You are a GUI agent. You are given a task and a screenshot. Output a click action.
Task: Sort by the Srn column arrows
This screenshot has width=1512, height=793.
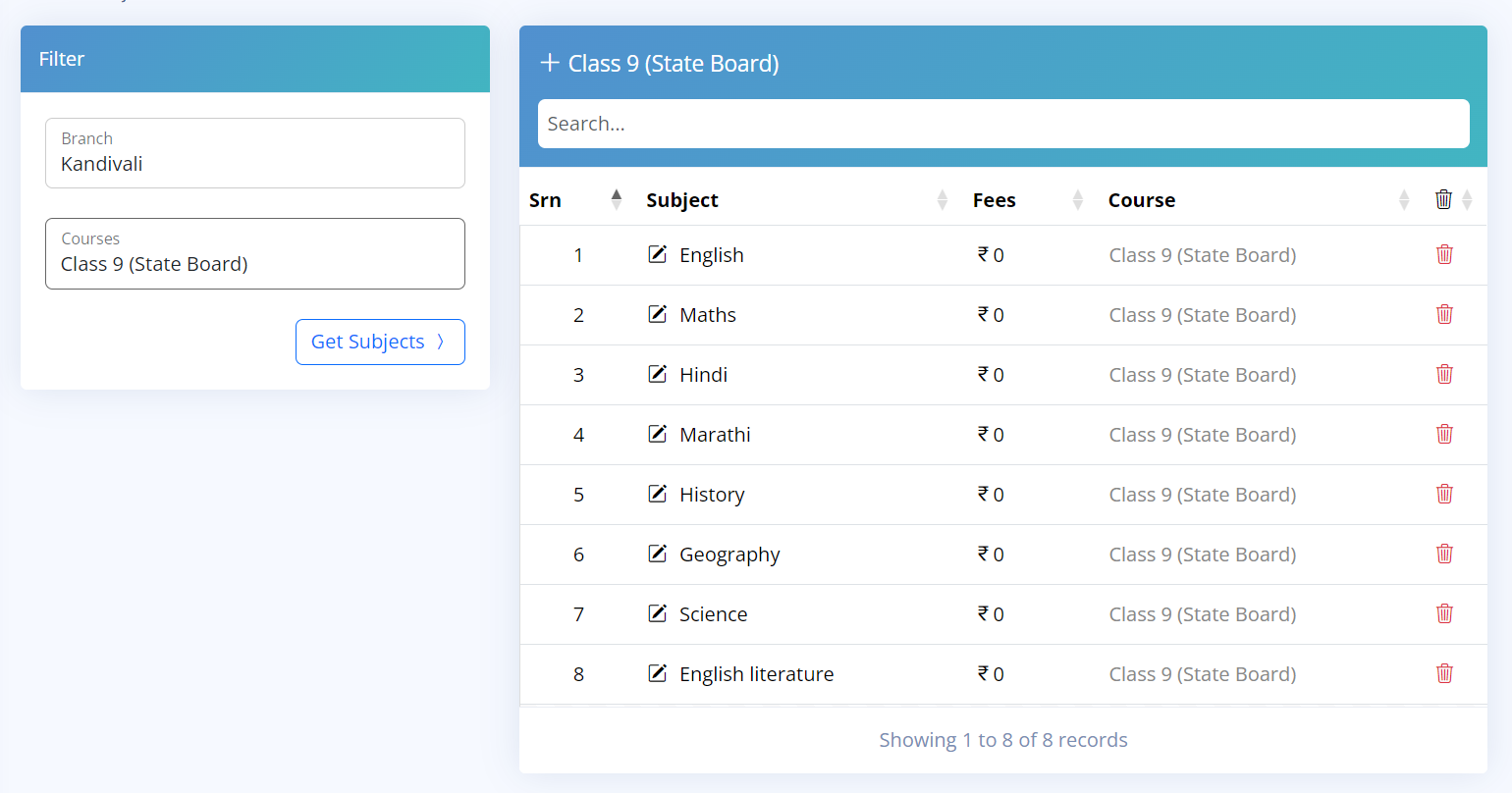(617, 199)
